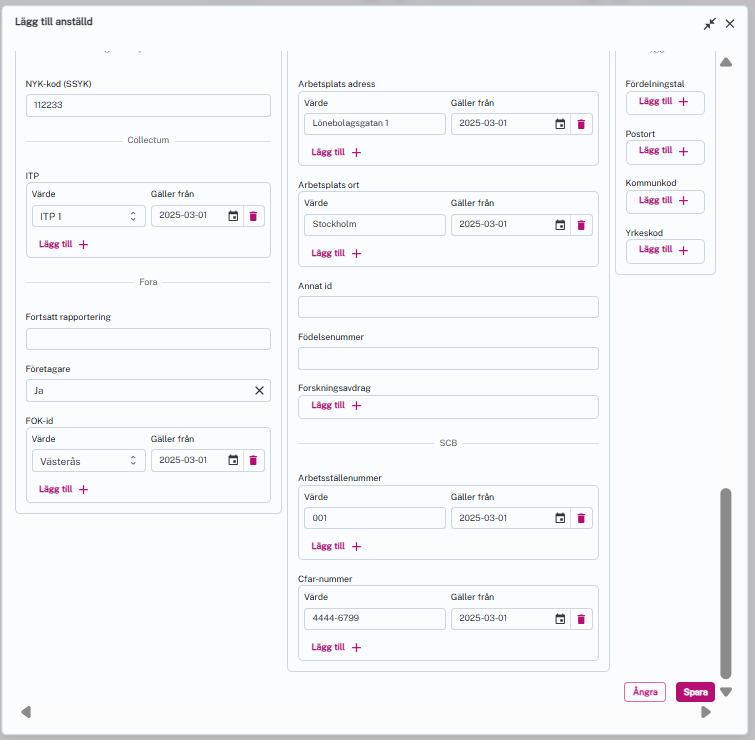The image size is (755, 740).
Task: Collapse the dialog with the shrink icon
Action: tap(710, 23)
